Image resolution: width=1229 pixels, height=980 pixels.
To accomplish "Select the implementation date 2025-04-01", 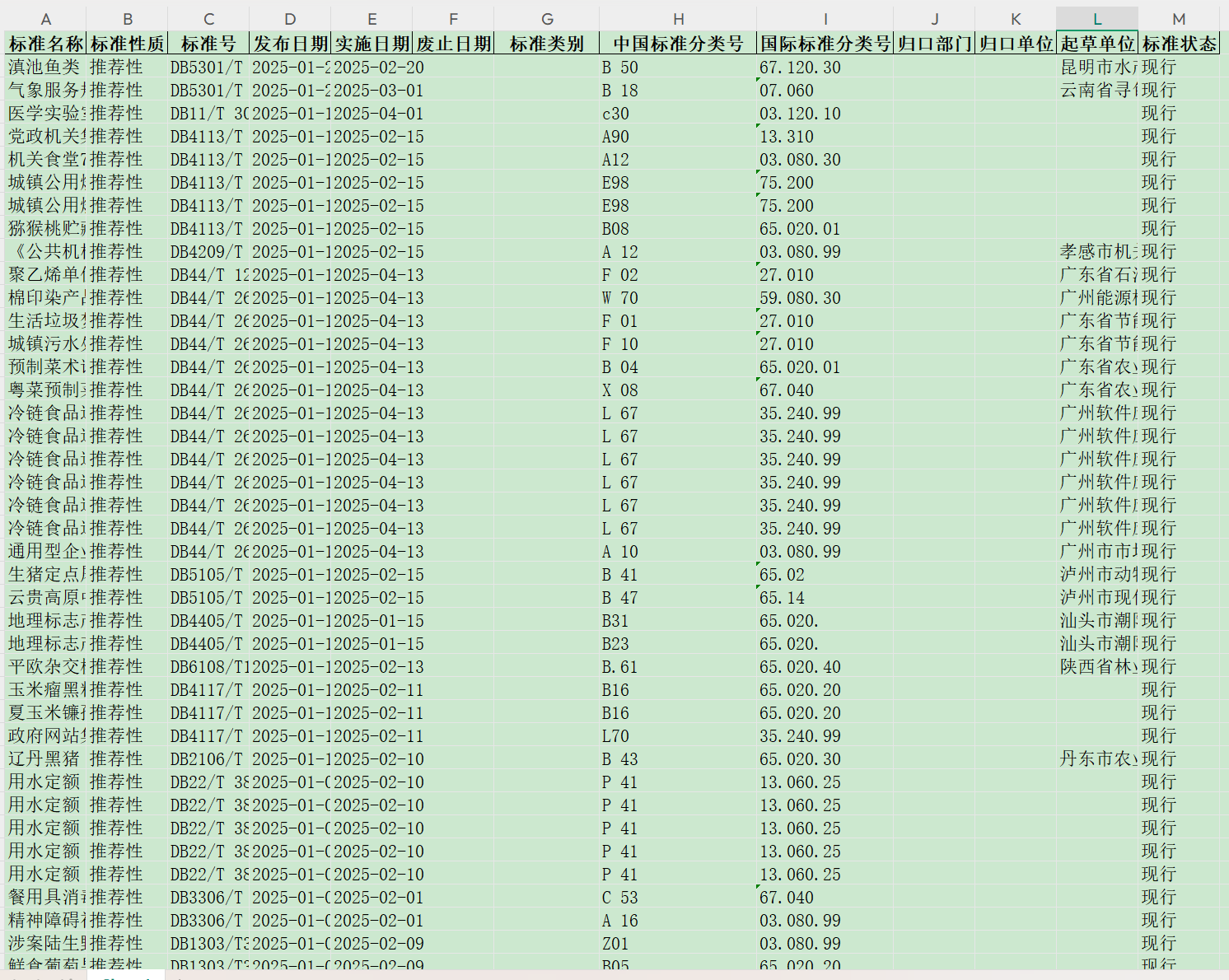I will pyautogui.click(x=372, y=113).
